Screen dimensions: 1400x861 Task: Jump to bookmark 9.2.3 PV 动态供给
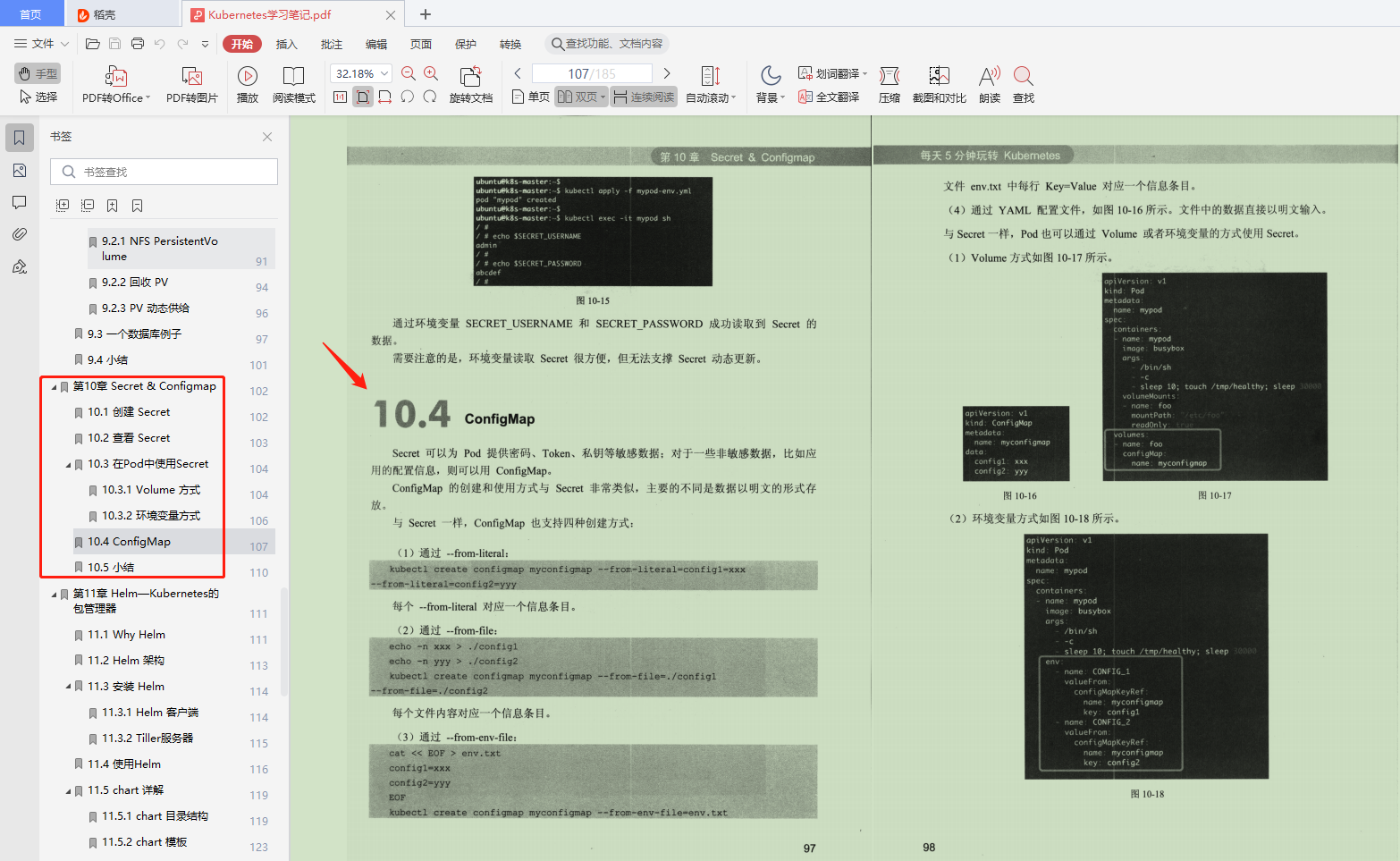[x=146, y=308]
